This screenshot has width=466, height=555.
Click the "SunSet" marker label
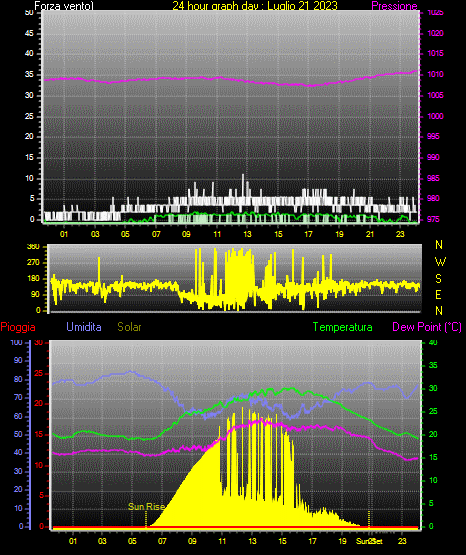[369, 541]
